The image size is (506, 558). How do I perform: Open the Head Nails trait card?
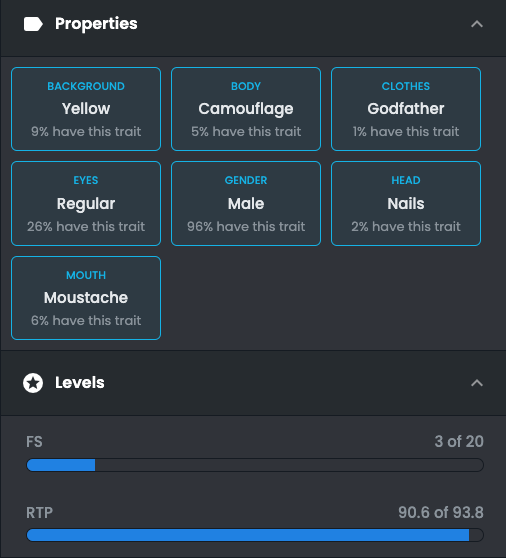tap(406, 204)
